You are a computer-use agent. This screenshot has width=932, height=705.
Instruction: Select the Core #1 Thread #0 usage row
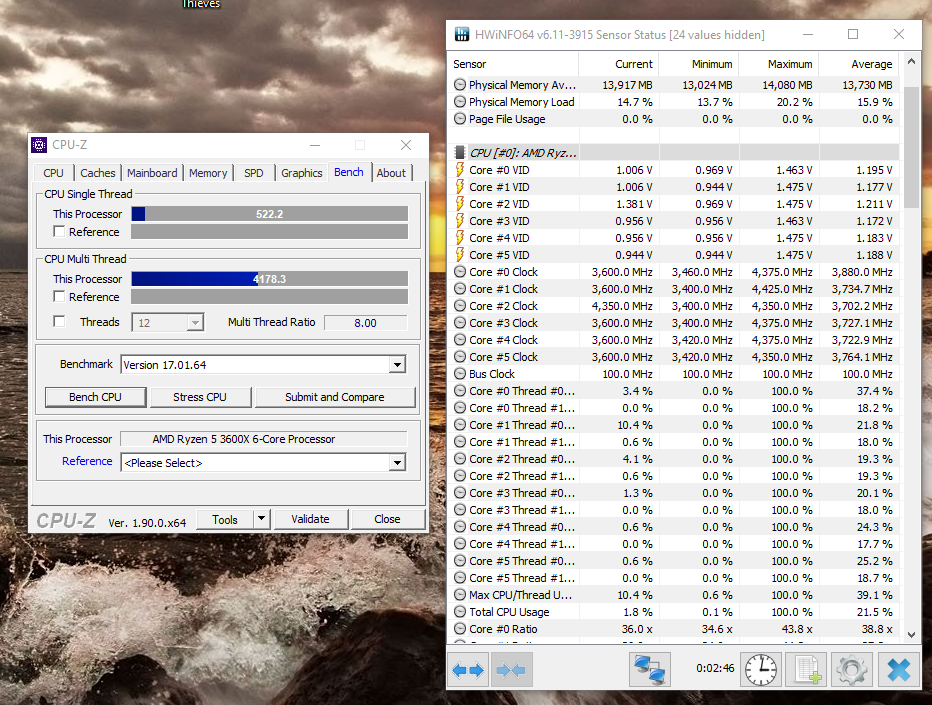coord(673,425)
